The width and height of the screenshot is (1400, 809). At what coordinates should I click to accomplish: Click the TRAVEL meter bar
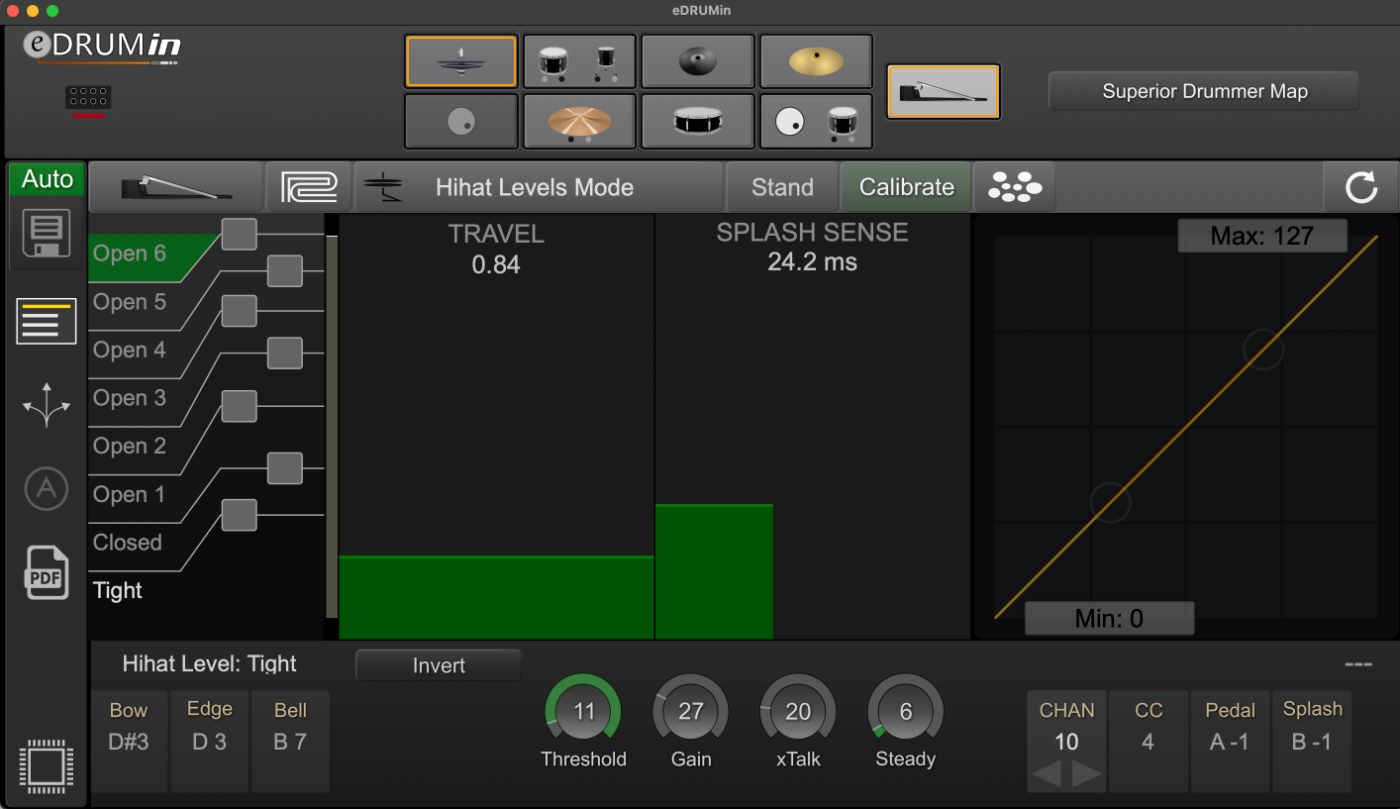(x=496, y=597)
